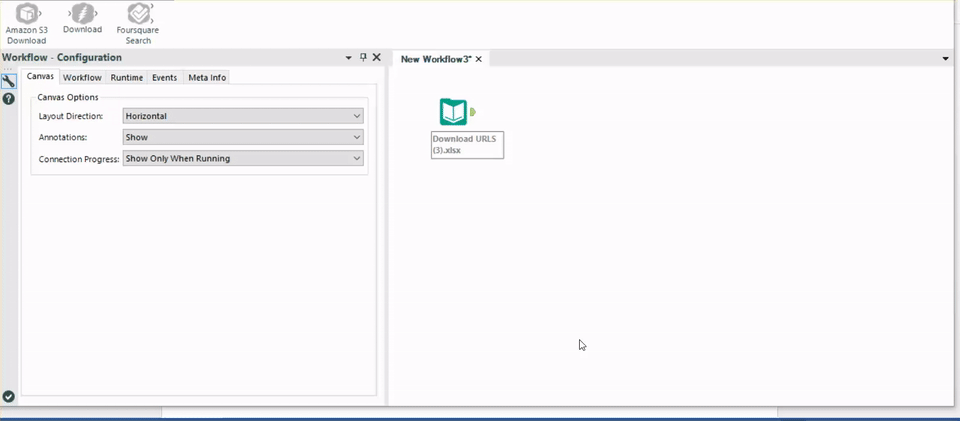This screenshot has width=960, height=421.
Task: Switch to the Workflow tab
Action: pyautogui.click(x=83, y=78)
